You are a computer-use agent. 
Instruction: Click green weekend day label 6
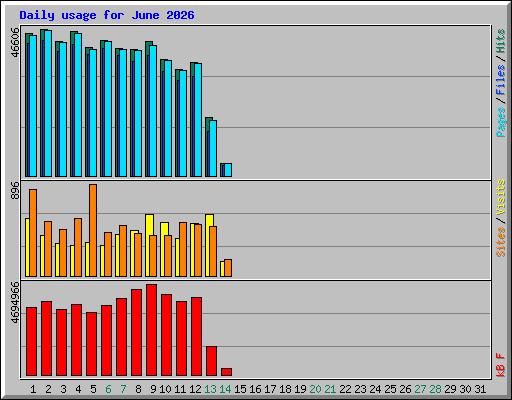coord(108,389)
